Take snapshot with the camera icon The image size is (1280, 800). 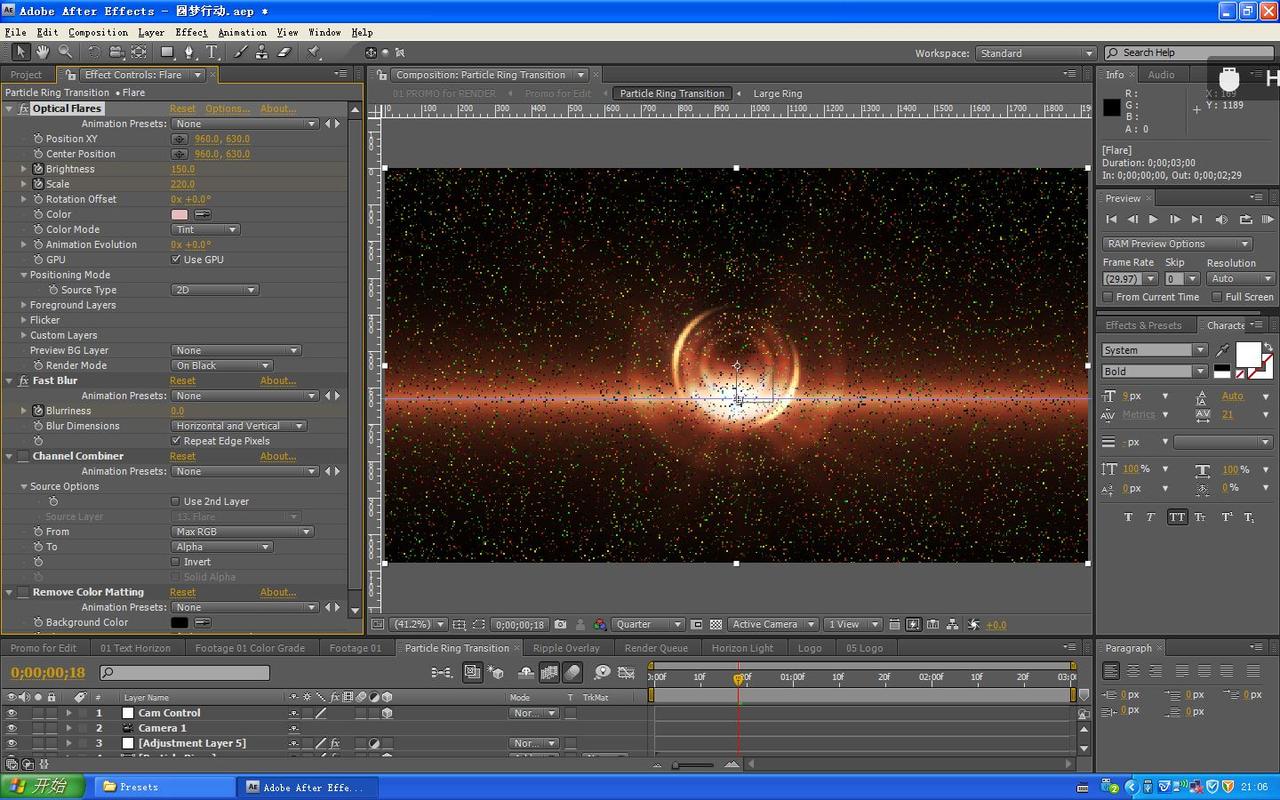(560, 624)
